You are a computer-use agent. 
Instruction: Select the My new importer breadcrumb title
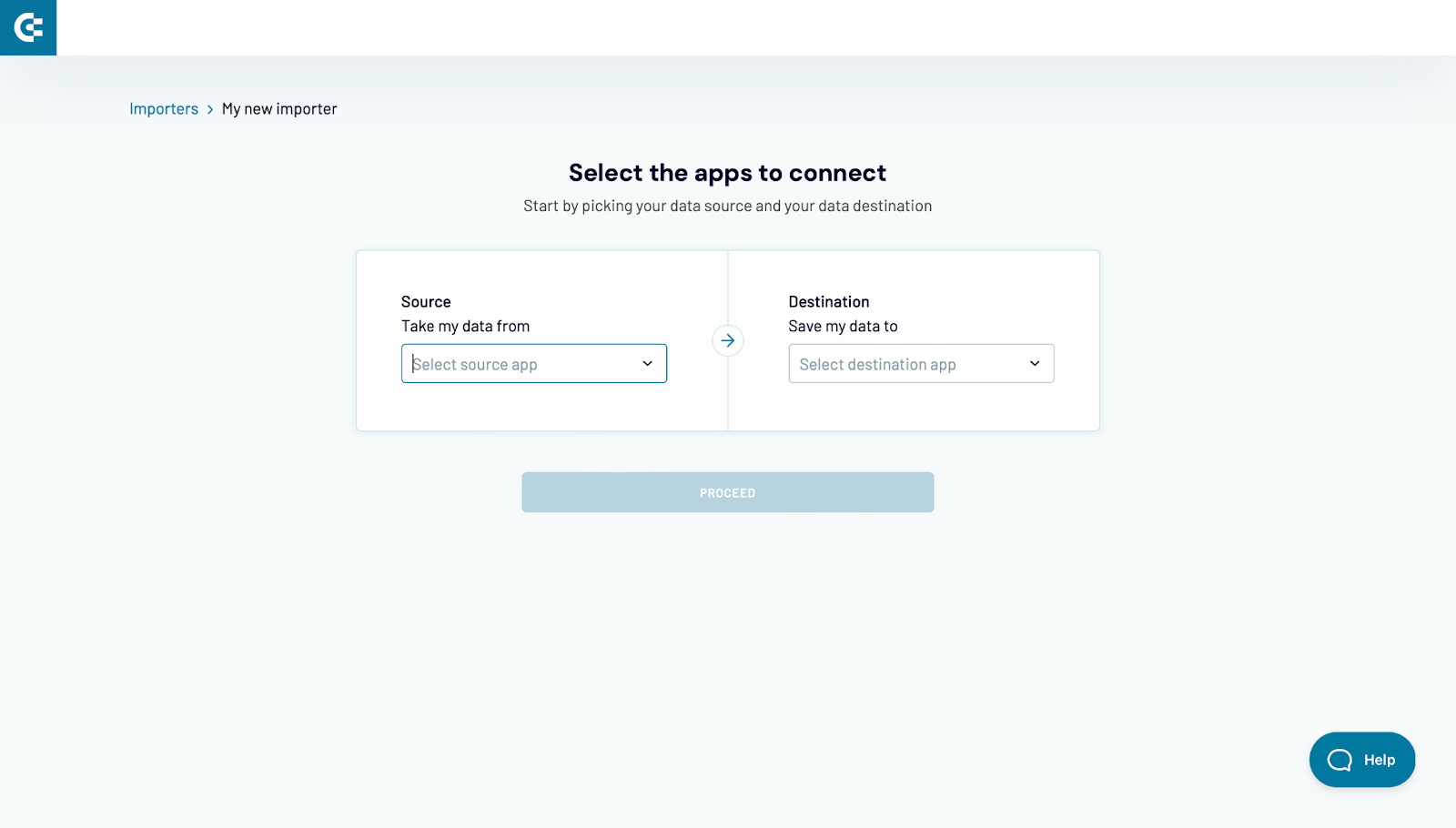click(x=279, y=108)
